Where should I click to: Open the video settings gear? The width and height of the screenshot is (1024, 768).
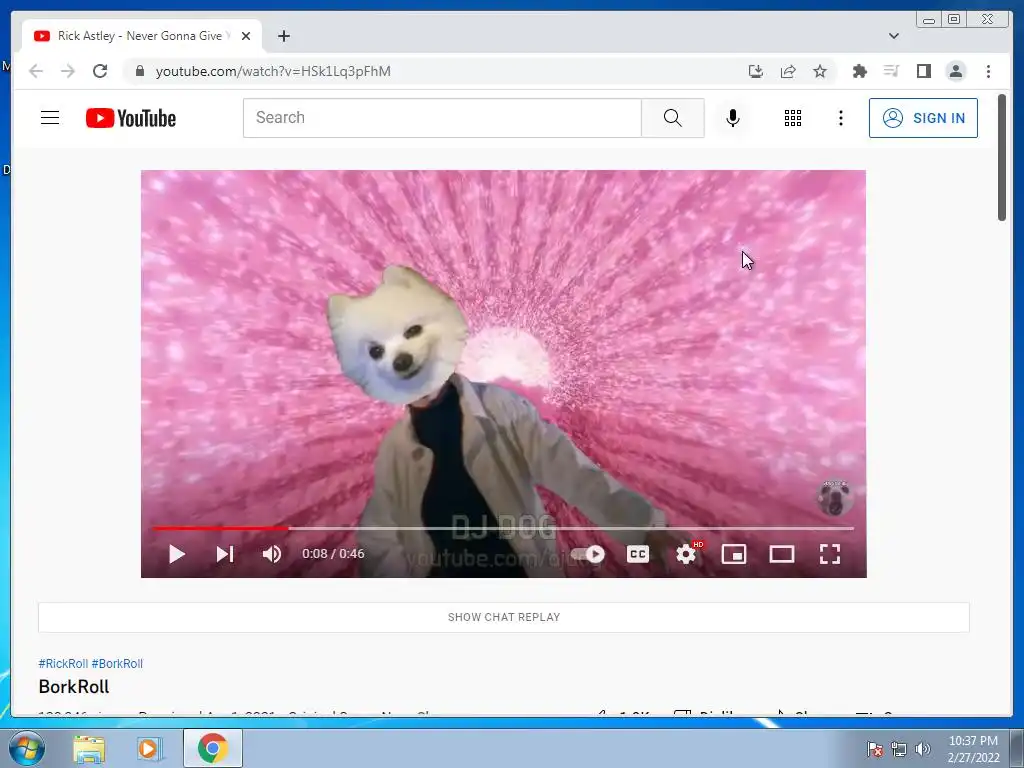686,554
